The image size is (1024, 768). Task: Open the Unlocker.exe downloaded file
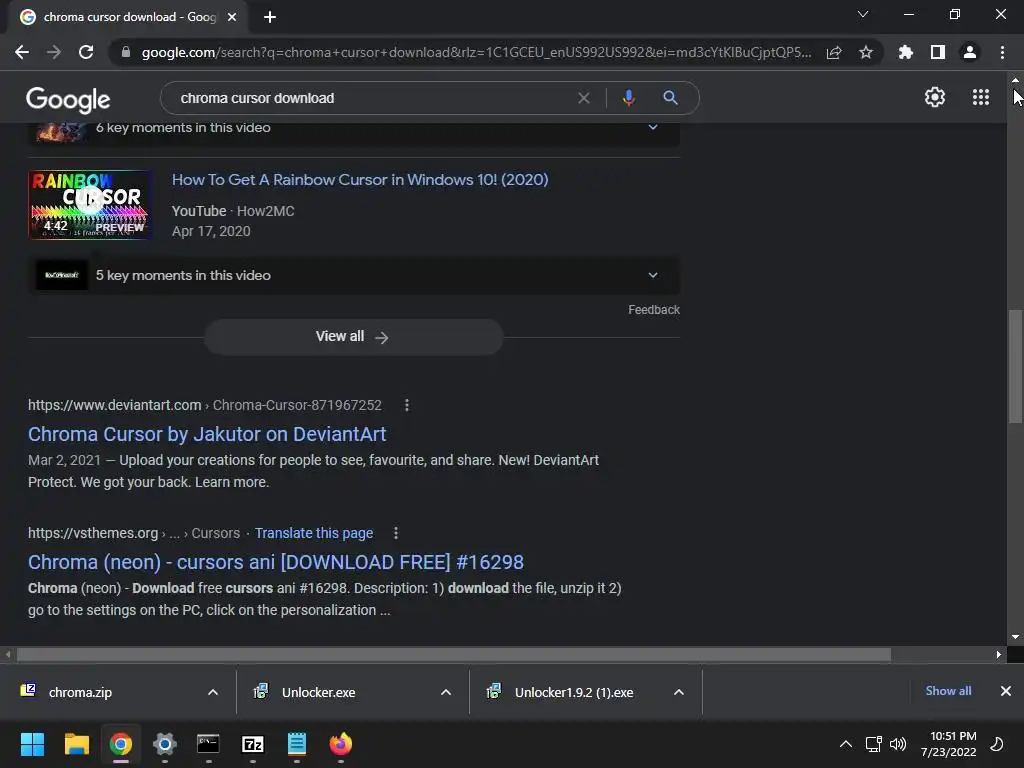pos(318,692)
